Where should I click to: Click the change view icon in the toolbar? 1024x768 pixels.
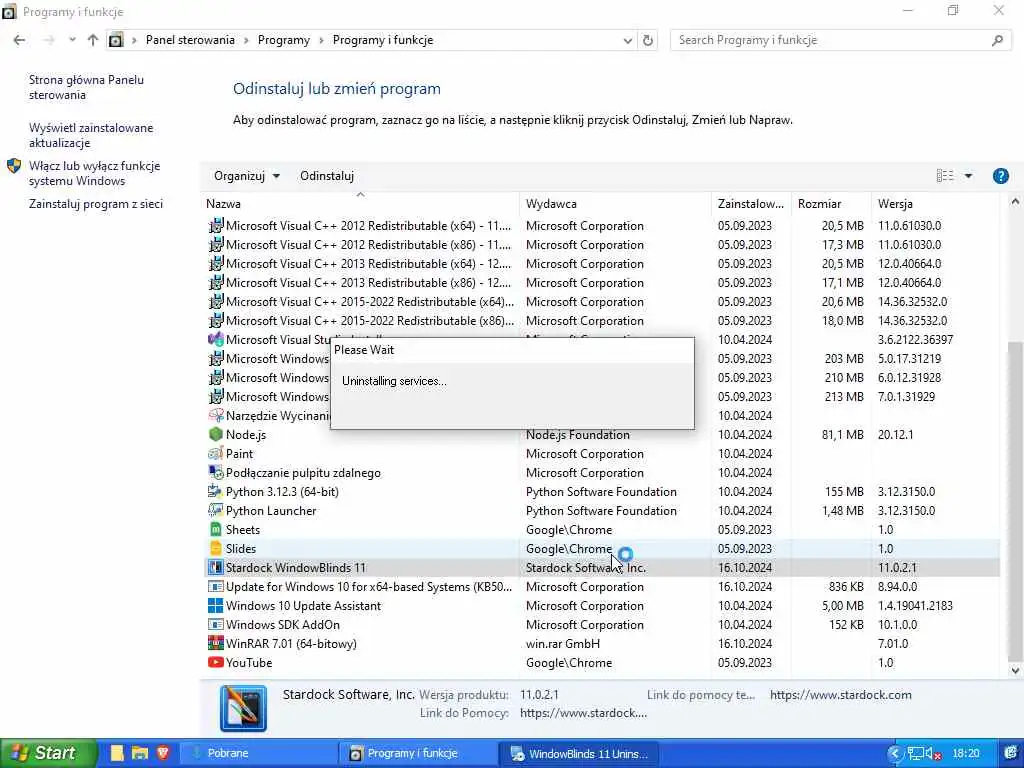(945, 176)
